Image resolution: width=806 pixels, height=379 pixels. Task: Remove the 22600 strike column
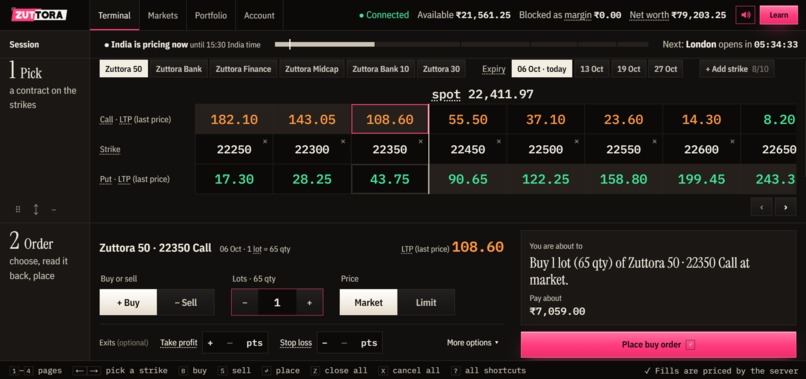point(732,141)
